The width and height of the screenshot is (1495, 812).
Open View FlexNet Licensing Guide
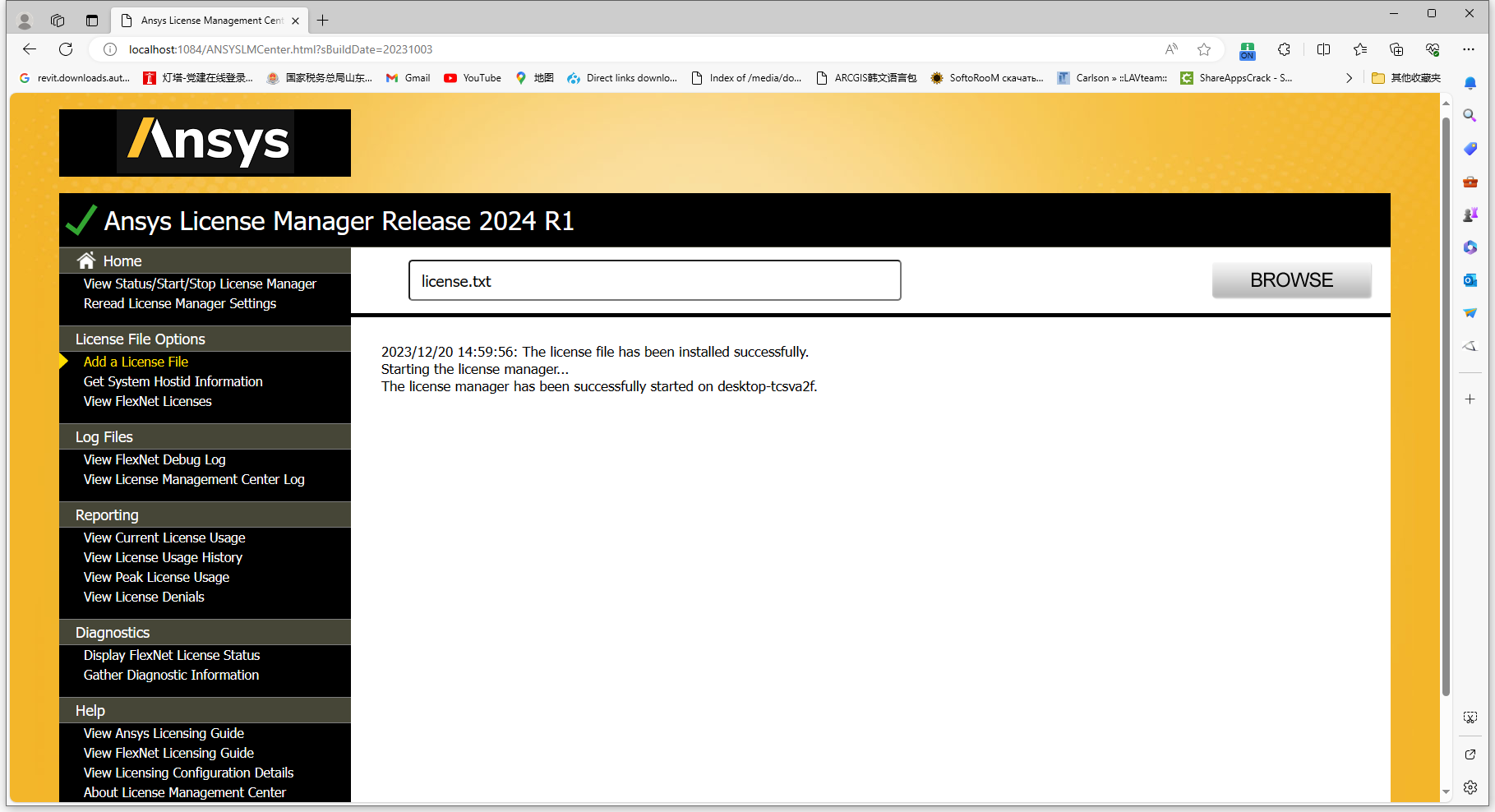click(x=168, y=753)
